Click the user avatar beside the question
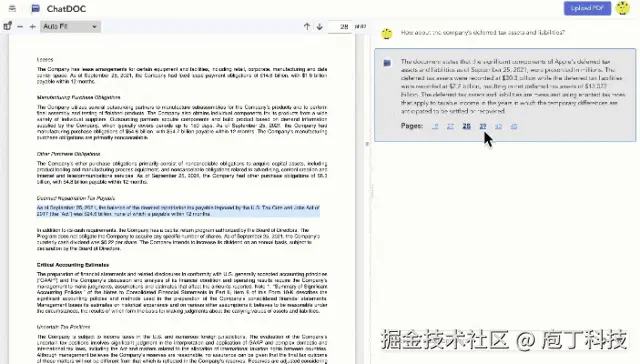The width and height of the screenshot is (640, 364). point(387,33)
